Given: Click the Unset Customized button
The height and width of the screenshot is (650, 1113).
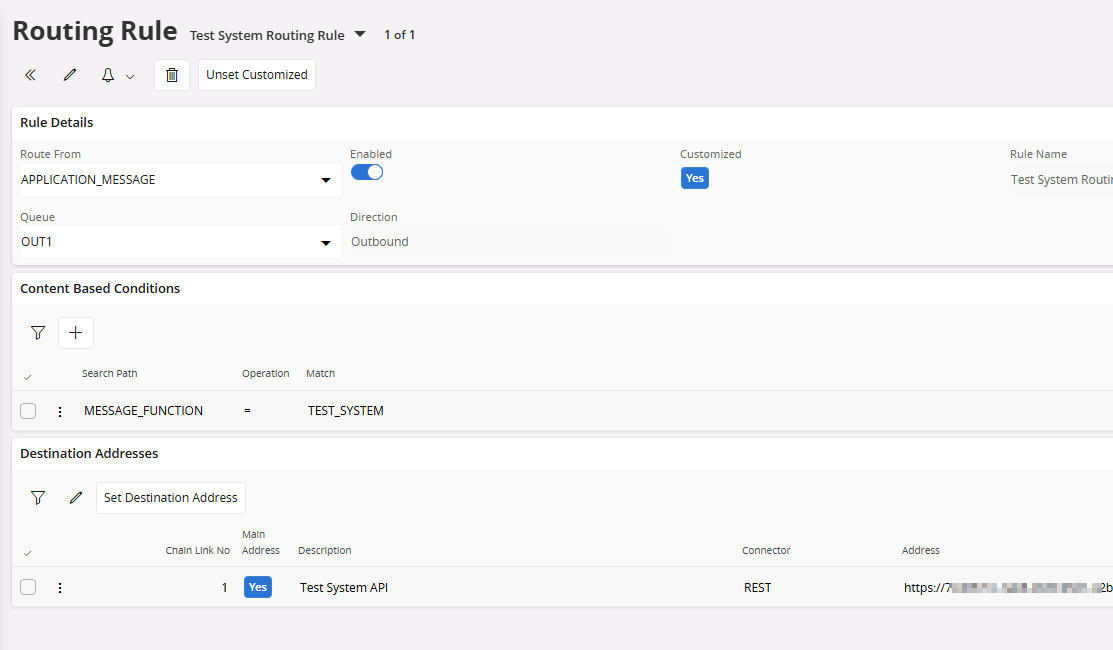Looking at the screenshot, I should click(257, 75).
